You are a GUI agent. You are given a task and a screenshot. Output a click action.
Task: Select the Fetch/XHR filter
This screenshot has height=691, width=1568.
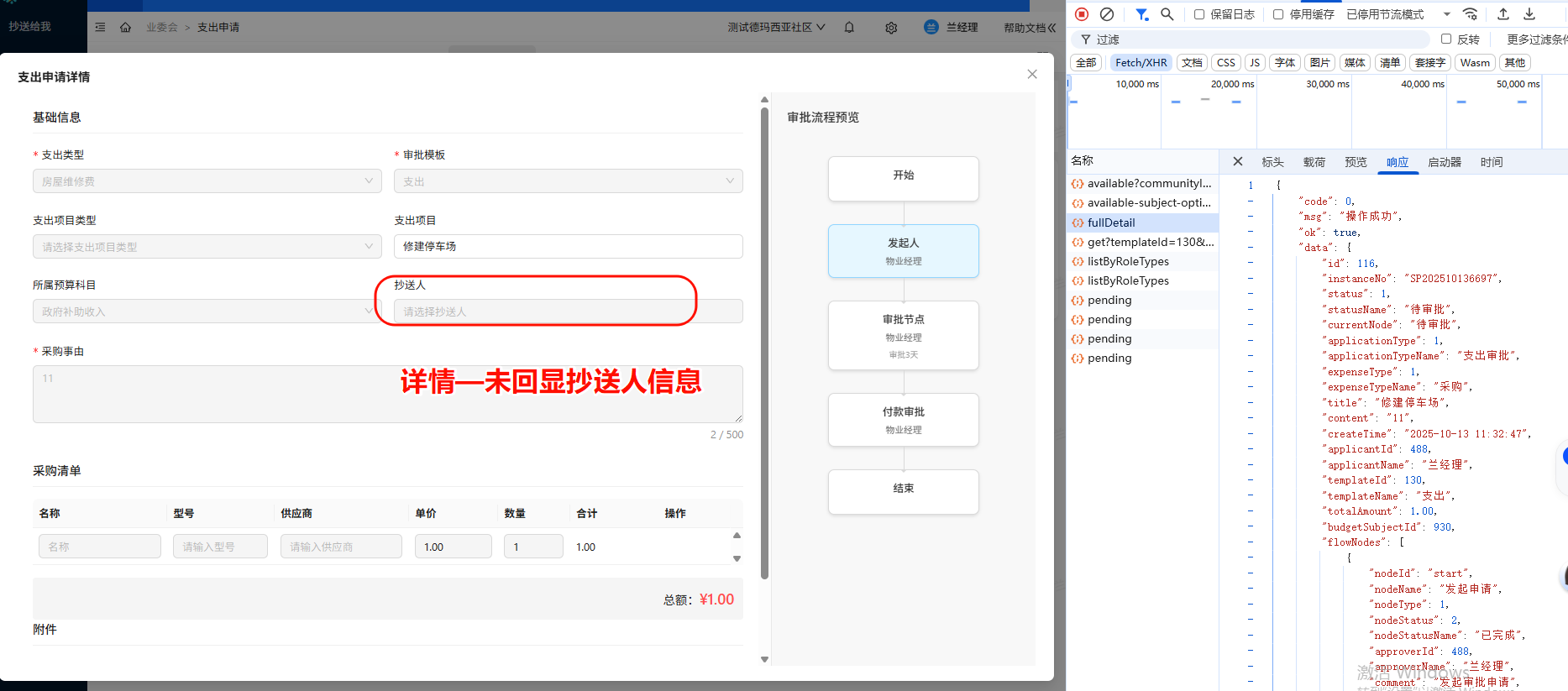tap(1141, 62)
